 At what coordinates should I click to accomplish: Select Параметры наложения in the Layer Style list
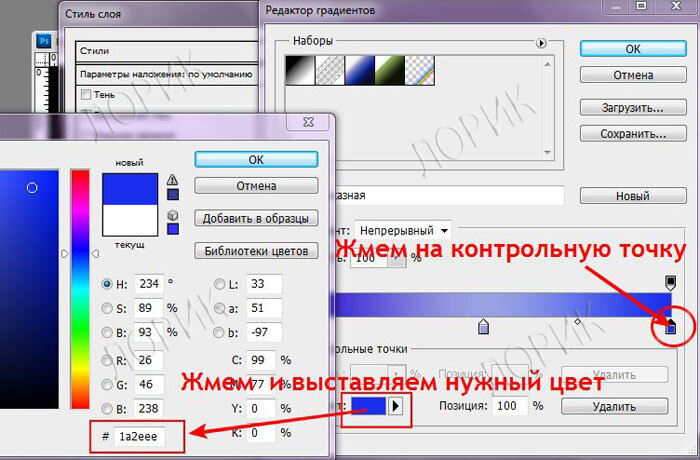point(166,74)
